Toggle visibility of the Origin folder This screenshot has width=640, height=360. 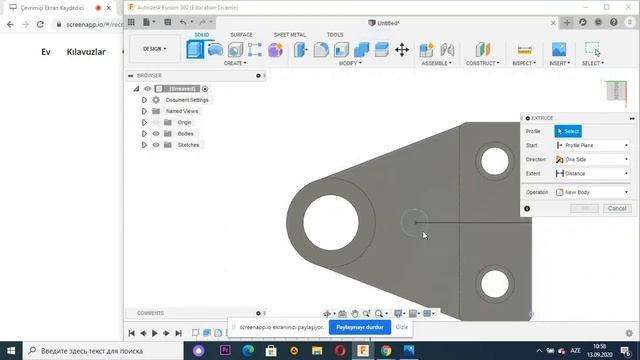pos(156,122)
